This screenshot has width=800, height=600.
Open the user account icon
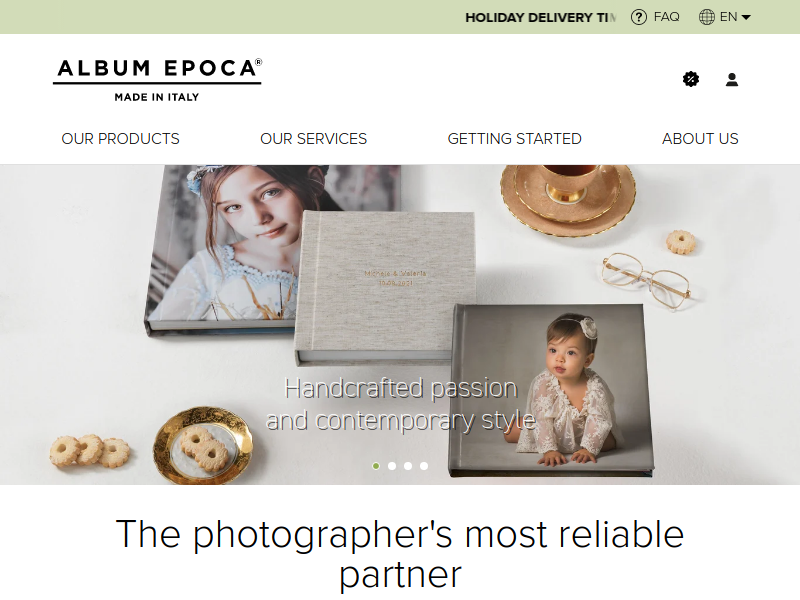(732, 80)
